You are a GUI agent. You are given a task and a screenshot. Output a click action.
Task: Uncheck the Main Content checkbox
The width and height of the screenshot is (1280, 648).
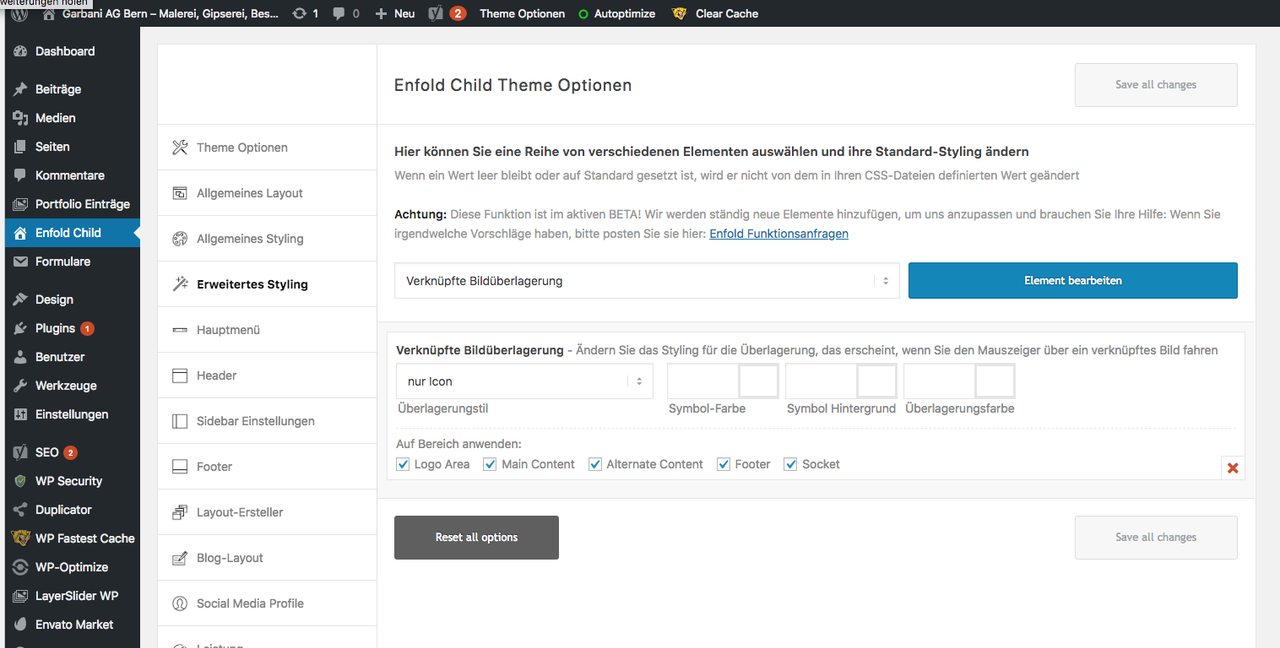pyautogui.click(x=490, y=464)
